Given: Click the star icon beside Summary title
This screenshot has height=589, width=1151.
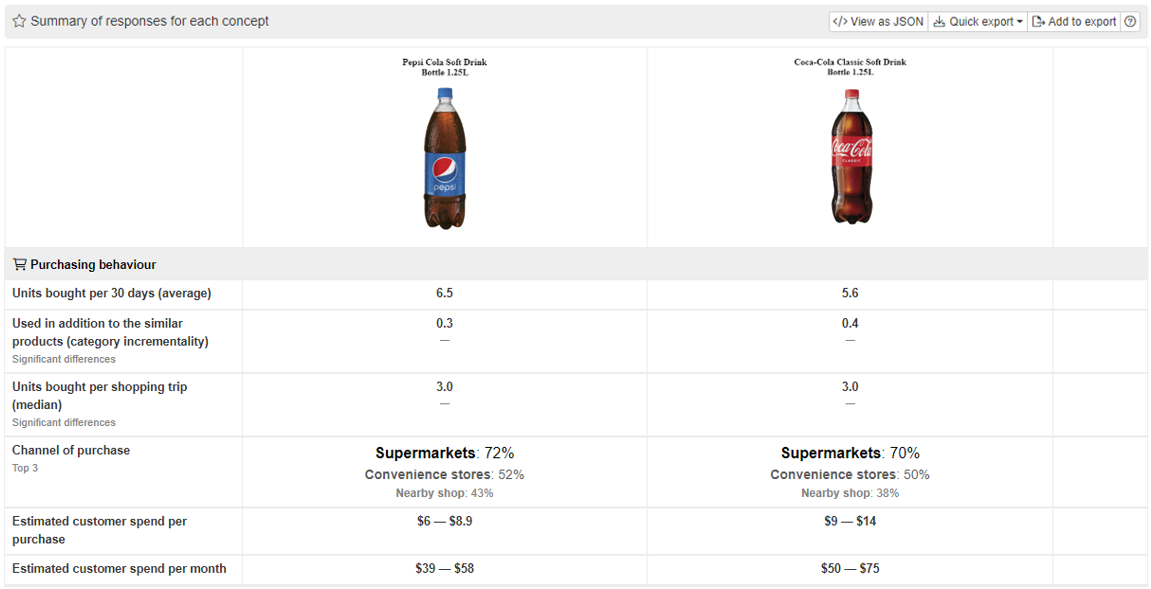Looking at the screenshot, I should 19,21.
